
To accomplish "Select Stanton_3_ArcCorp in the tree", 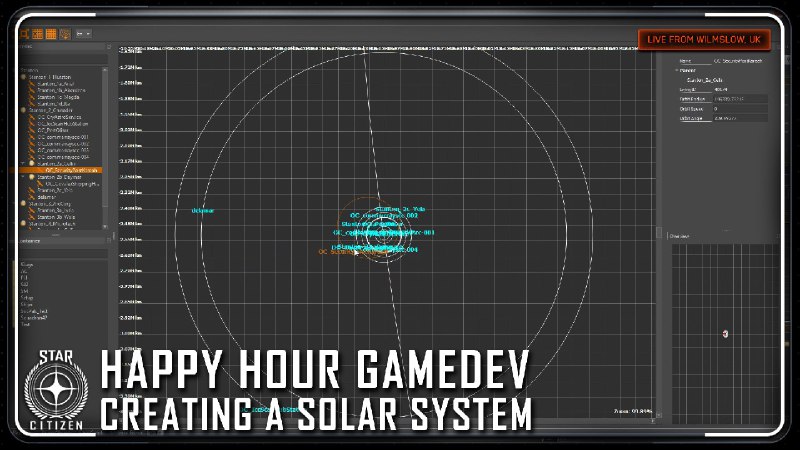I will [x=49, y=204].
